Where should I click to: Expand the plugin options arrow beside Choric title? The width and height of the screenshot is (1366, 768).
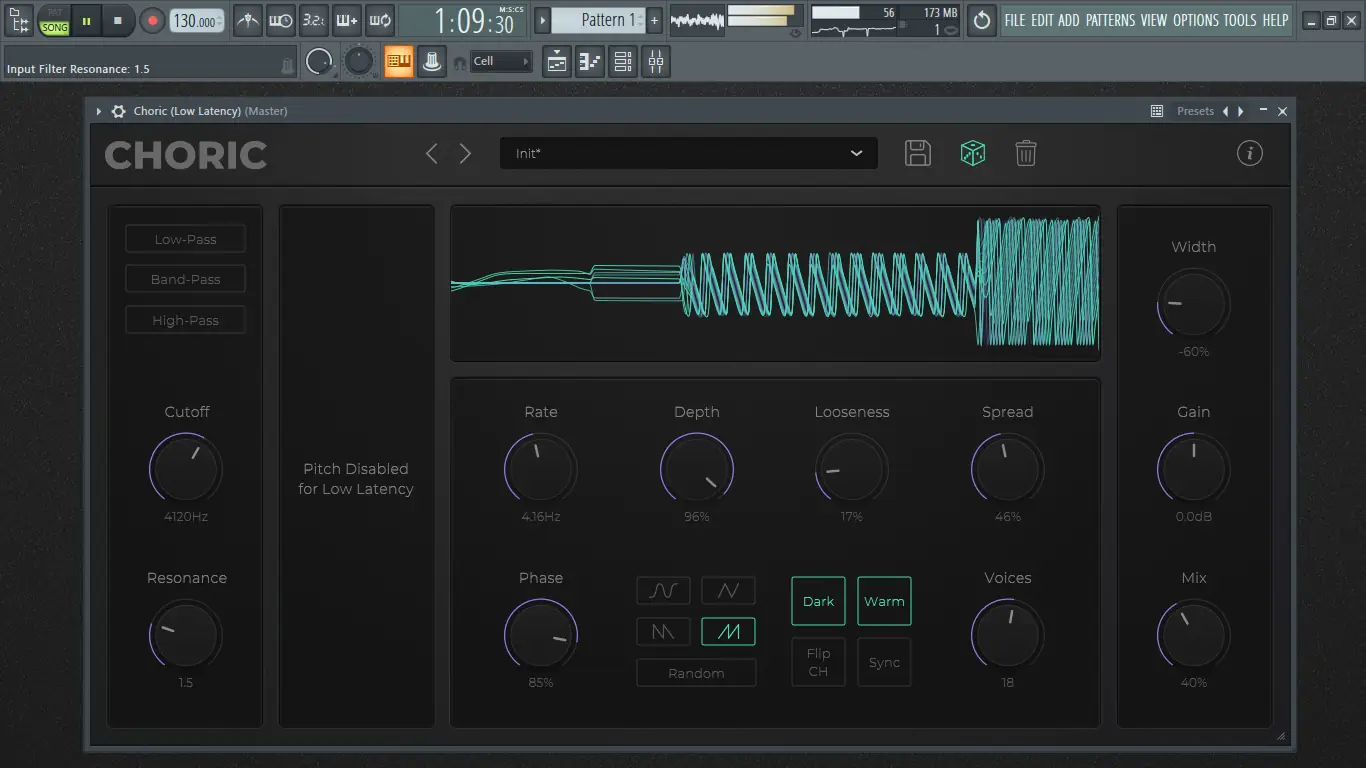(99, 111)
